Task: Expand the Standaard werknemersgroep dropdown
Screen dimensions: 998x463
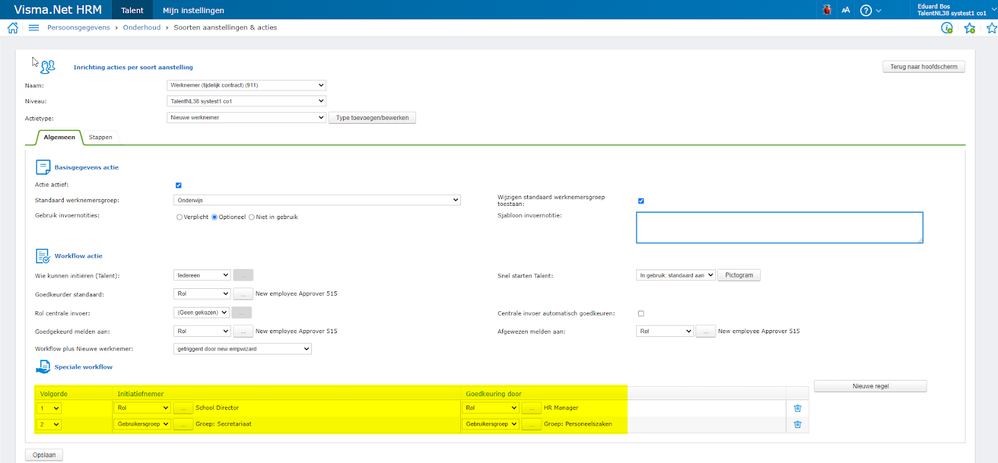Action: pyautogui.click(x=317, y=200)
